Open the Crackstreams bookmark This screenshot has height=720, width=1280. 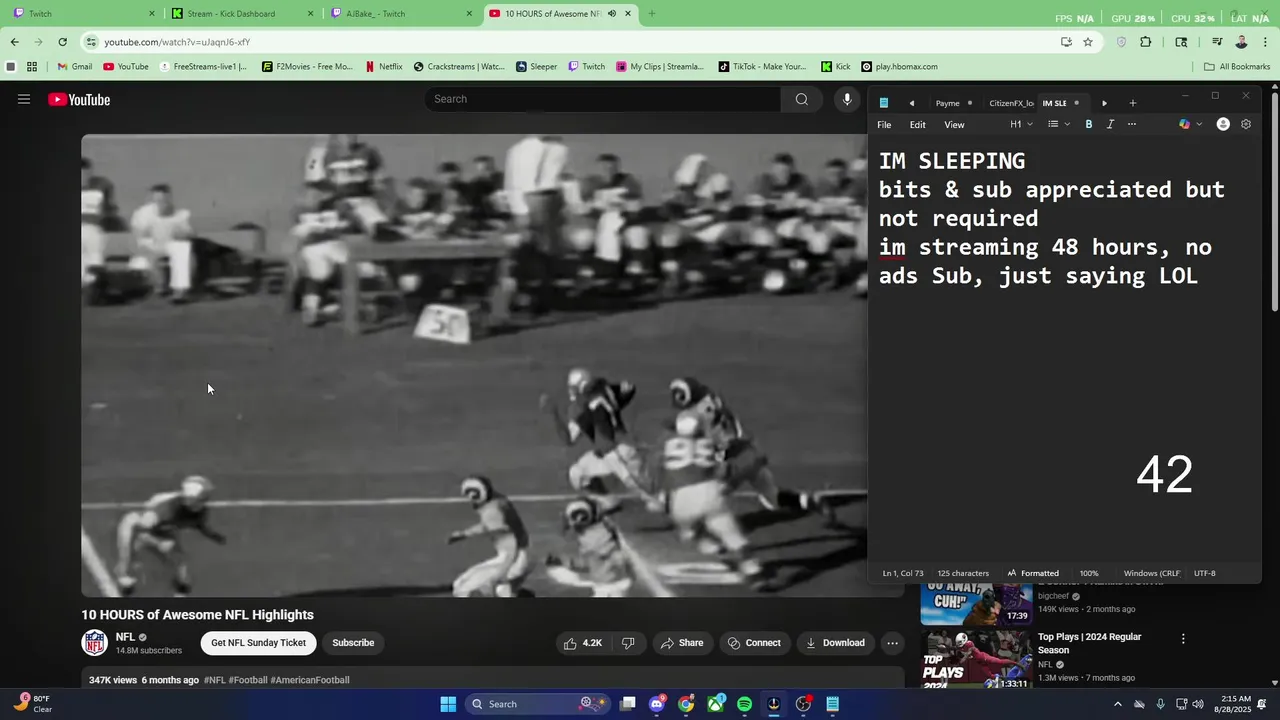point(459,67)
